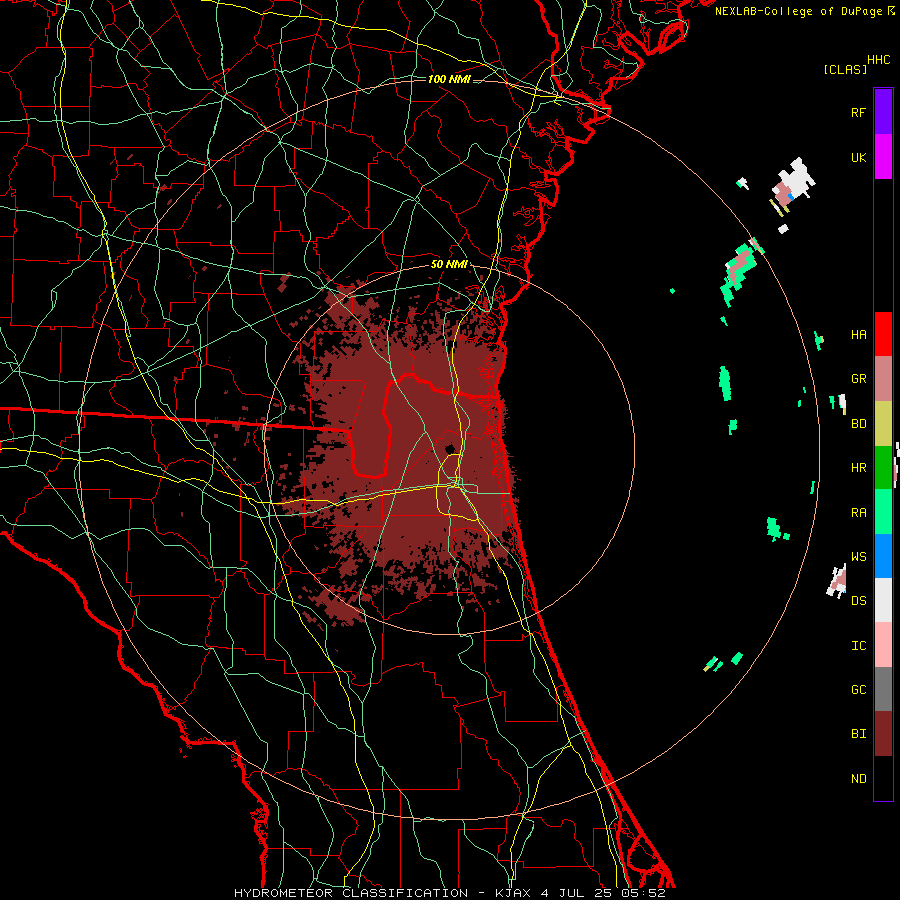Click the 'BD' legend label
The image size is (900, 900).
coord(858,424)
